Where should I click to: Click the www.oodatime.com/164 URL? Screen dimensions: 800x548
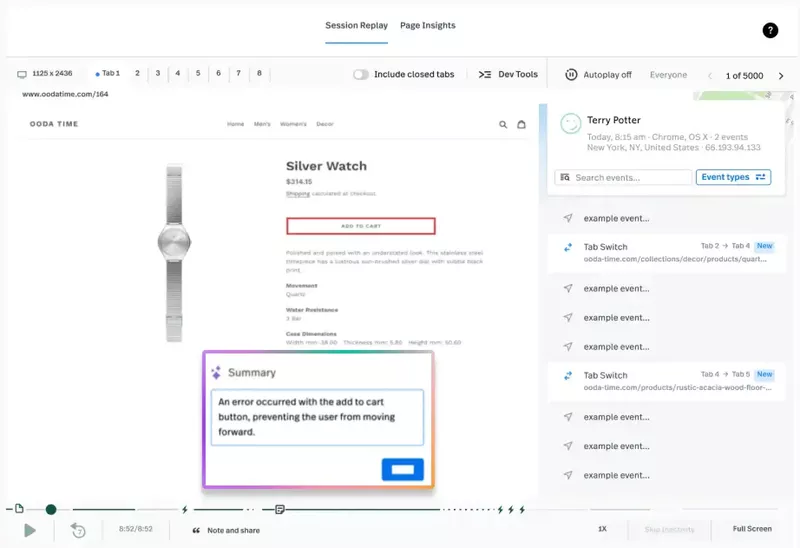(x=65, y=94)
